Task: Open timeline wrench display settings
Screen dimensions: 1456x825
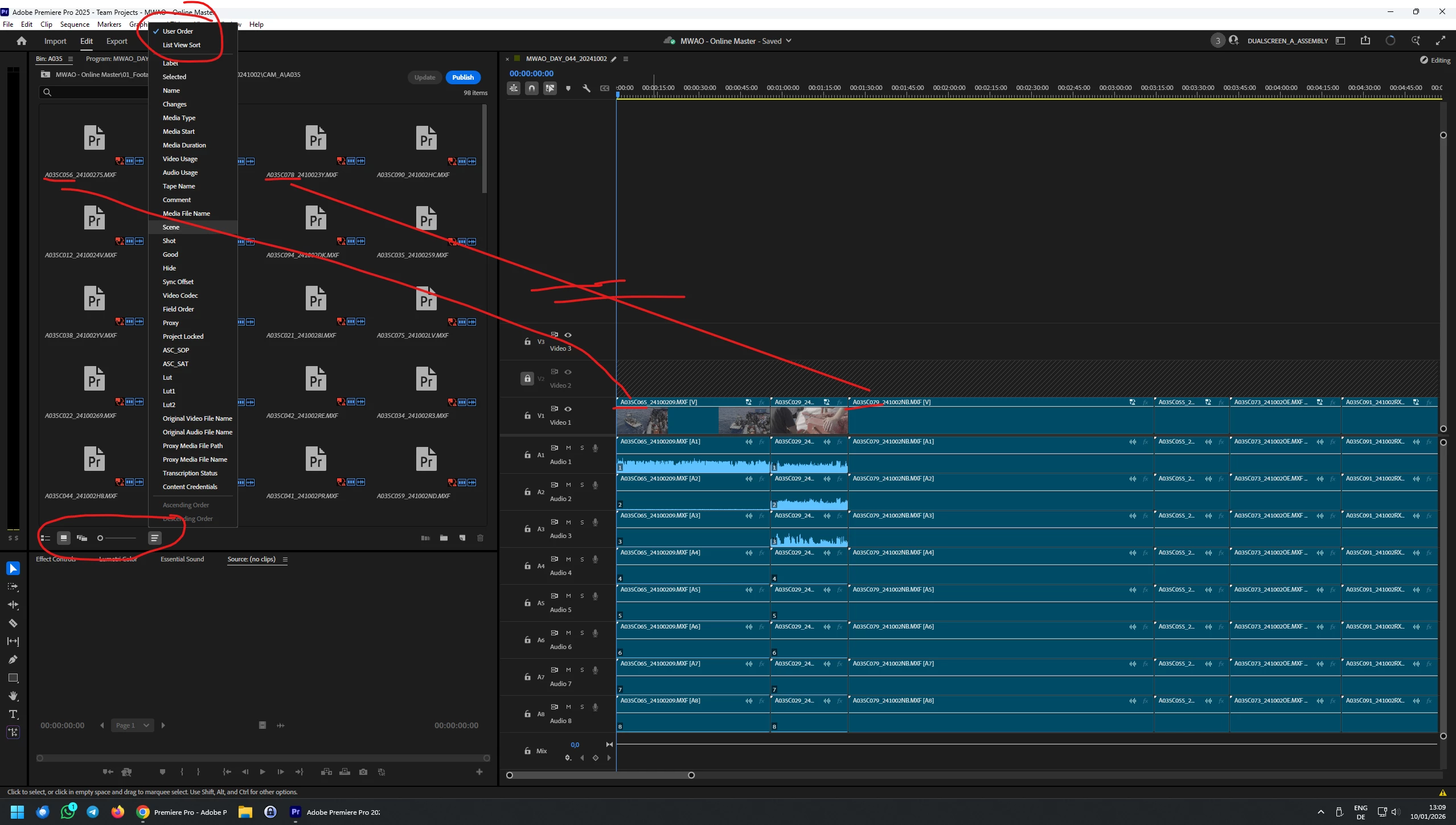Action: 586,88
